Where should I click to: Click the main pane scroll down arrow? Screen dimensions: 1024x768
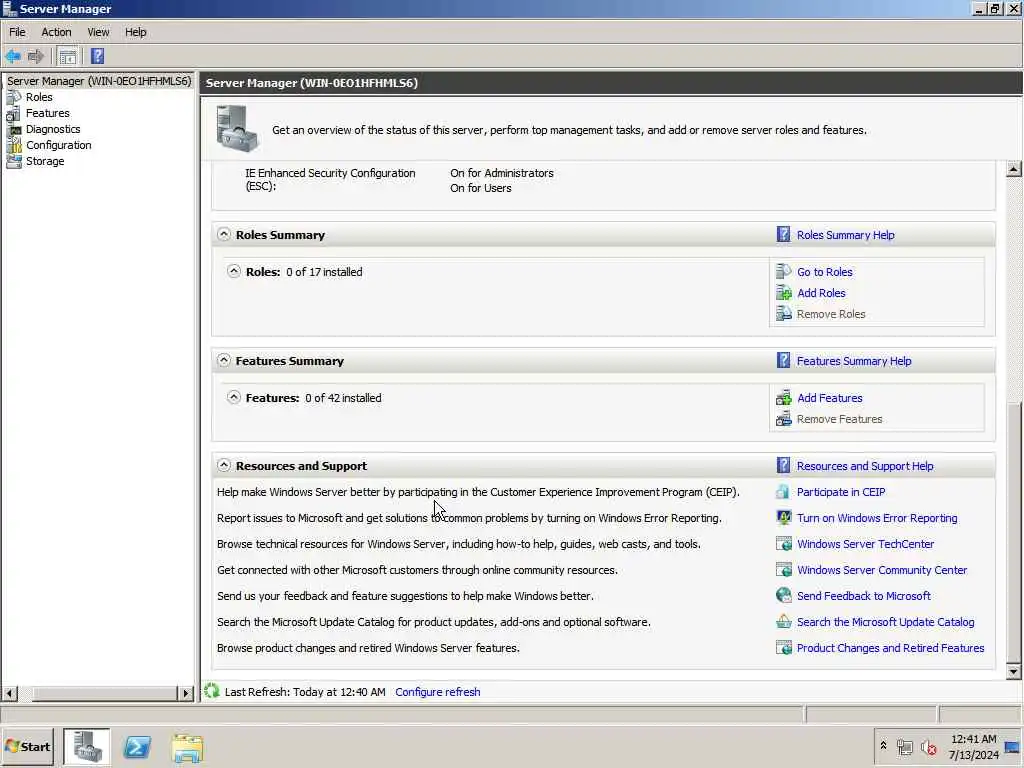(1014, 671)
